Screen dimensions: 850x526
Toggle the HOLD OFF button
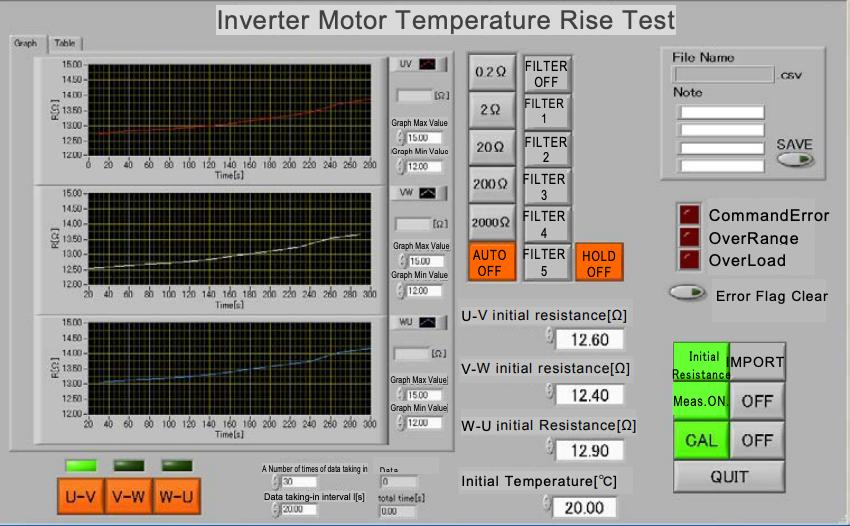coord(598,262)
